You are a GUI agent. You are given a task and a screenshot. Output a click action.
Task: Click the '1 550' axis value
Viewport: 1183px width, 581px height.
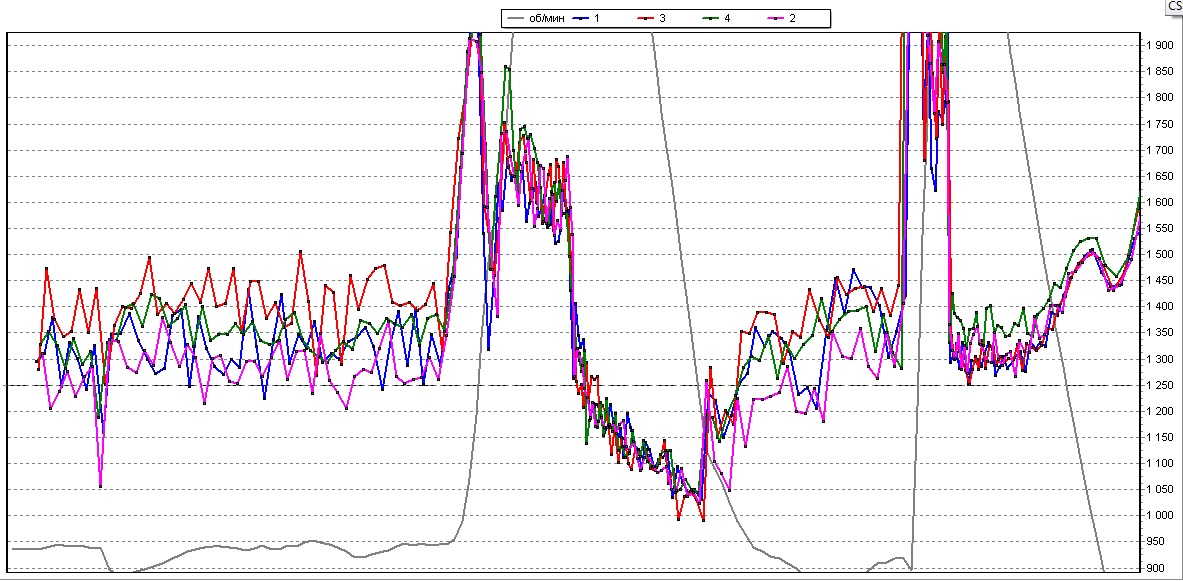1159,228
